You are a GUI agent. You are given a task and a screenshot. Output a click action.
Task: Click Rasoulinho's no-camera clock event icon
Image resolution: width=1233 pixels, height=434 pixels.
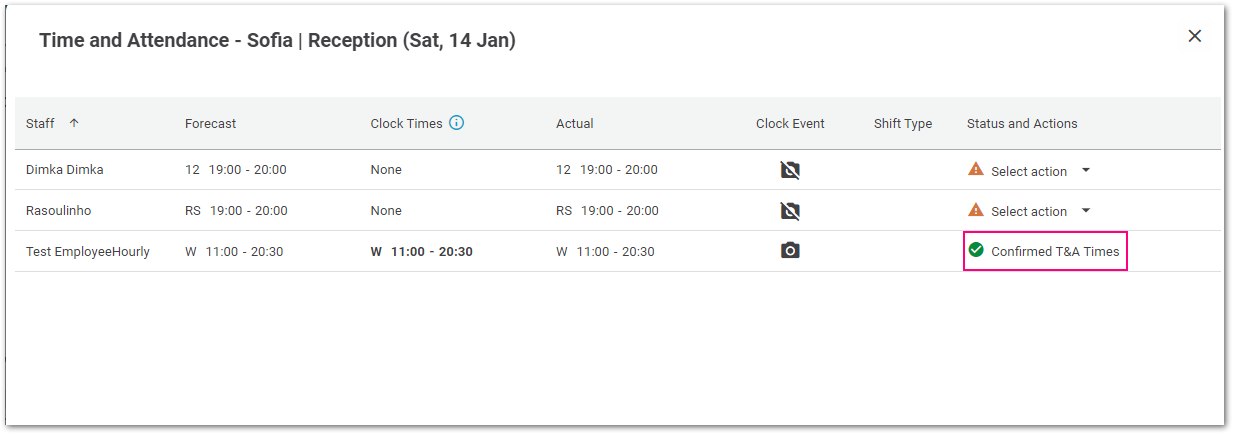pyautogui.click(x=790, y=211)
